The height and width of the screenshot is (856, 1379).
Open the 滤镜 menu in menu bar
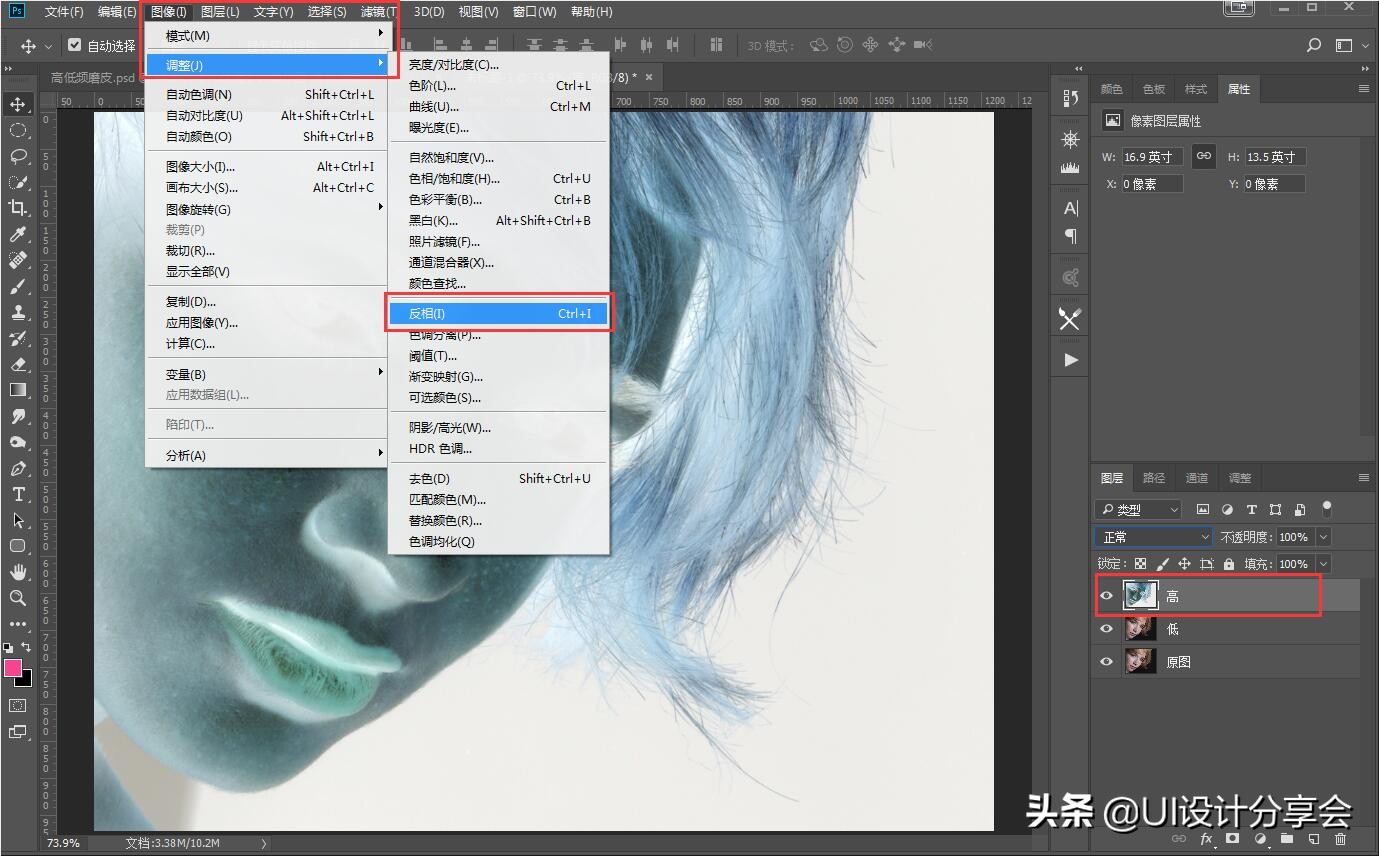378,12
